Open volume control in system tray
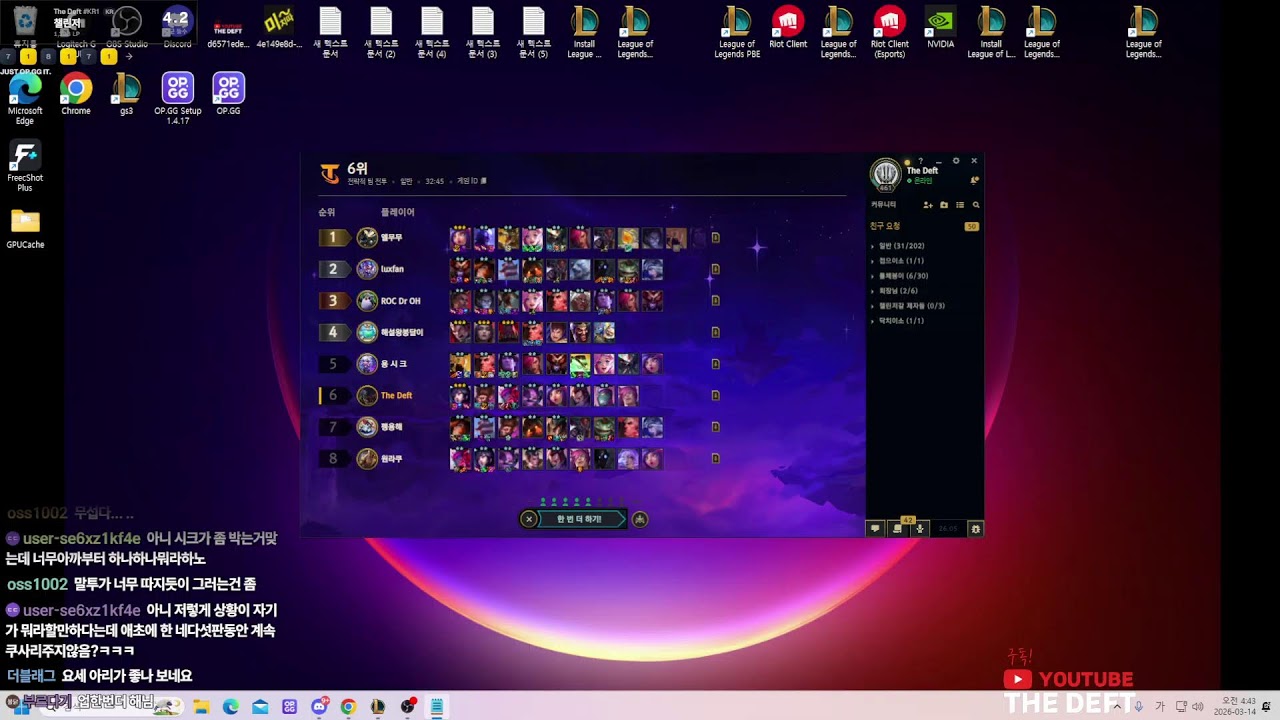 click(1198, 707)
